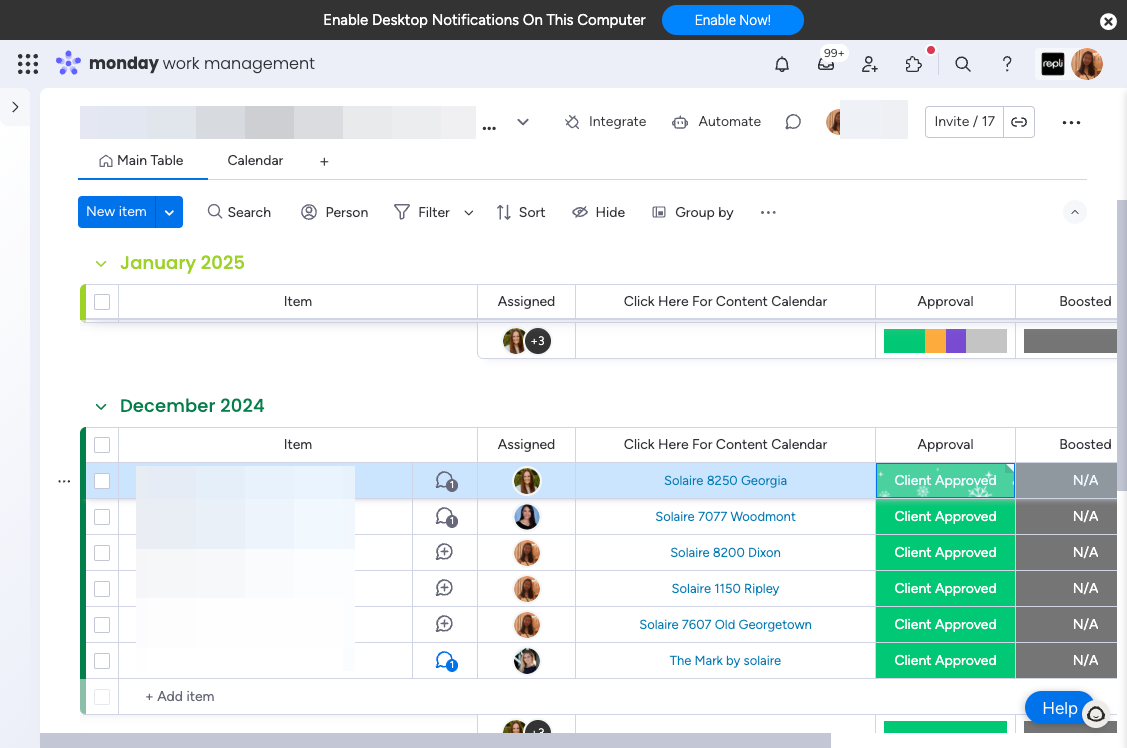Select all items in the January 2025 group
This screenshot has height=748, width=1127.
[x=102, y=302]
